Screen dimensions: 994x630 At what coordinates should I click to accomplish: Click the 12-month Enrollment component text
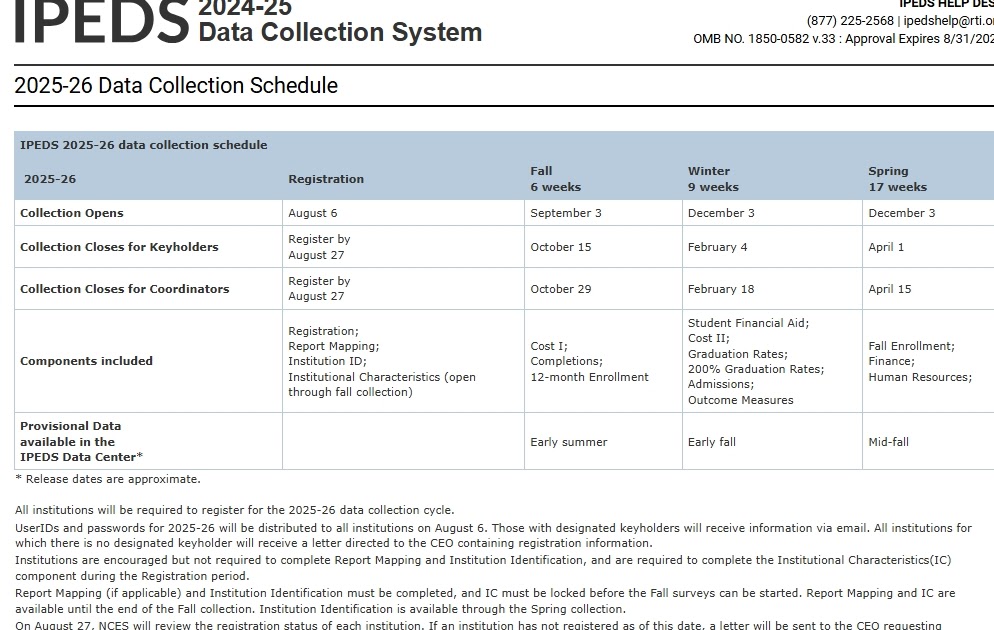tap(589, 377)
